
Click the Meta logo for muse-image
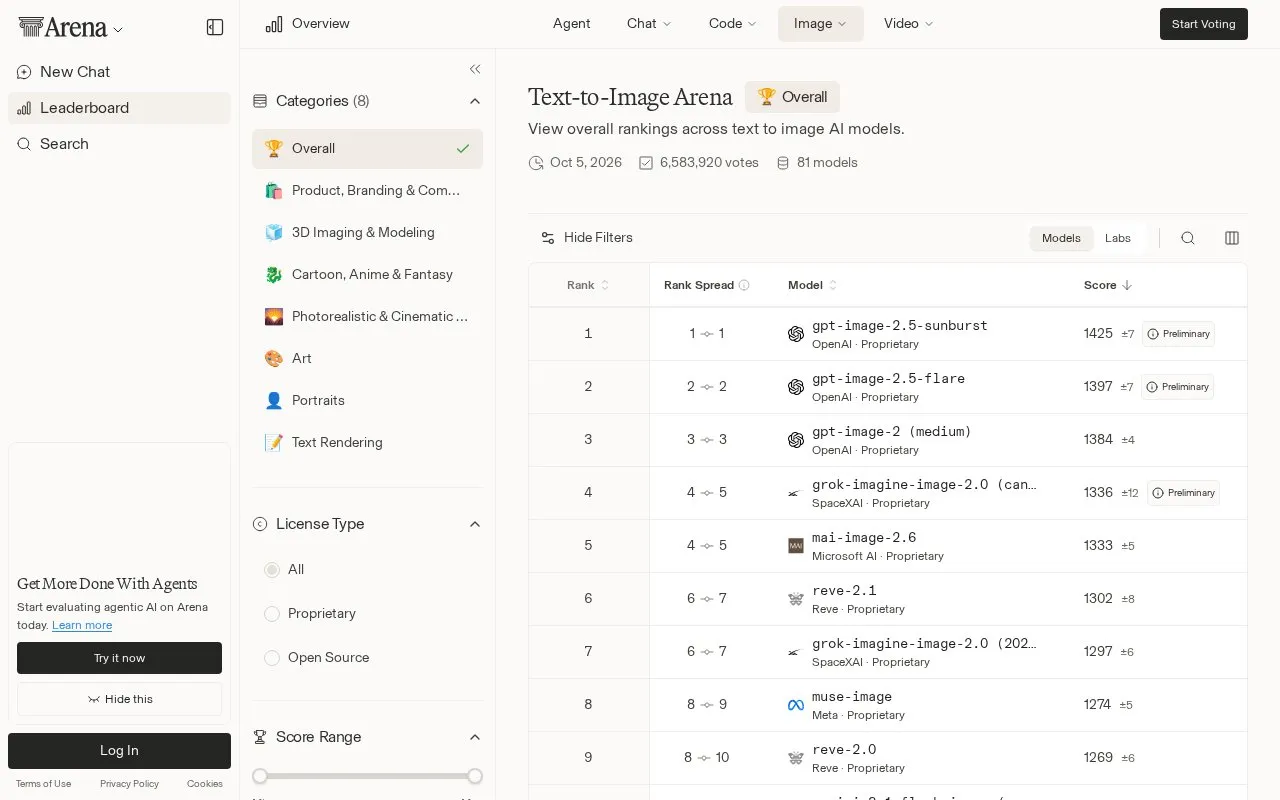coord(796,705)
